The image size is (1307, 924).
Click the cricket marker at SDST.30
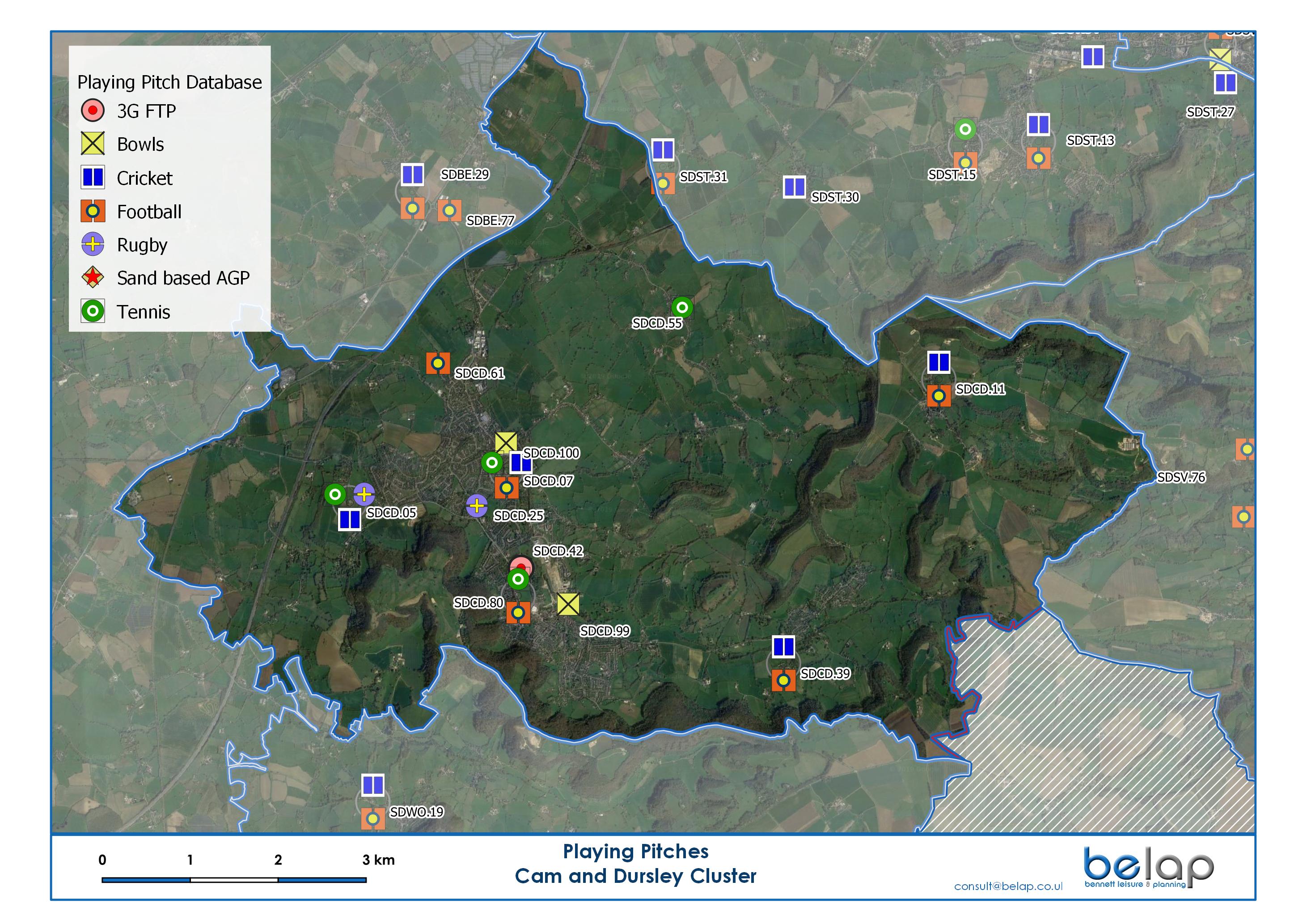pos(794,187)
